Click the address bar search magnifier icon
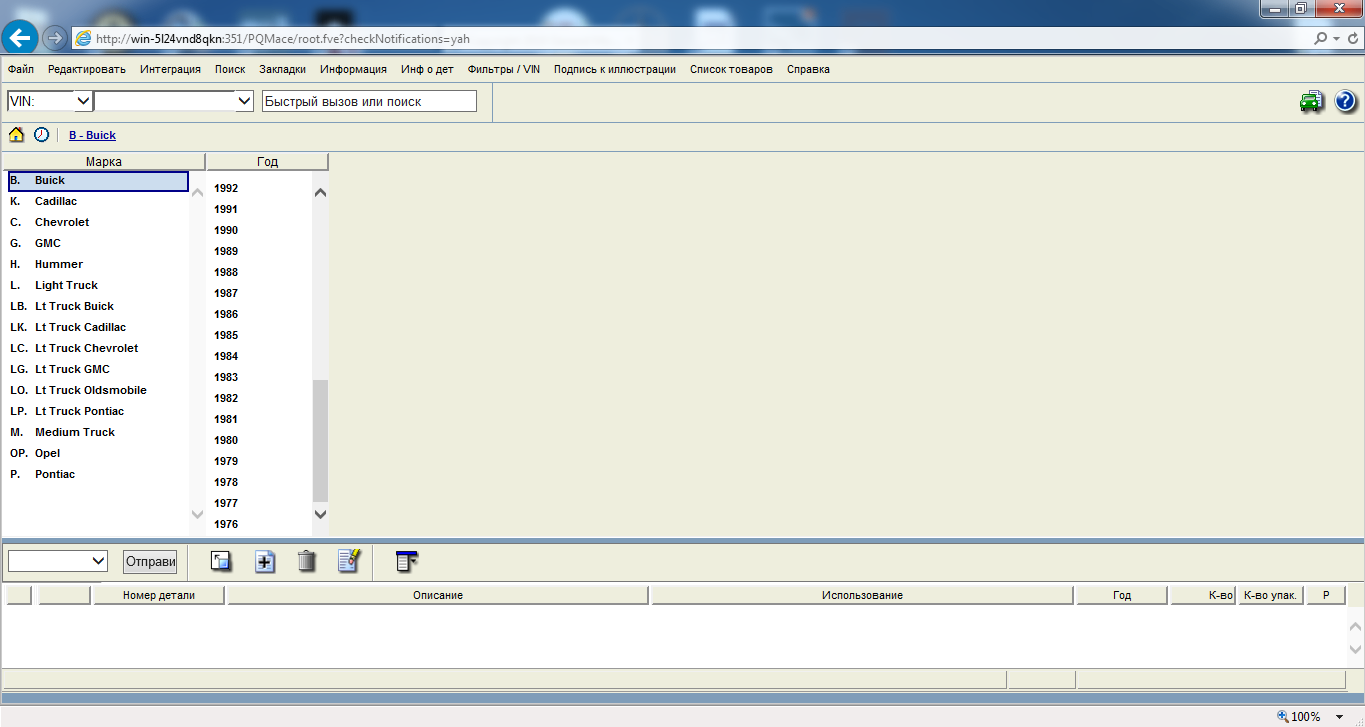Screen dimensions: 1365x727 pyautogui.click(x=1322, y=39)
